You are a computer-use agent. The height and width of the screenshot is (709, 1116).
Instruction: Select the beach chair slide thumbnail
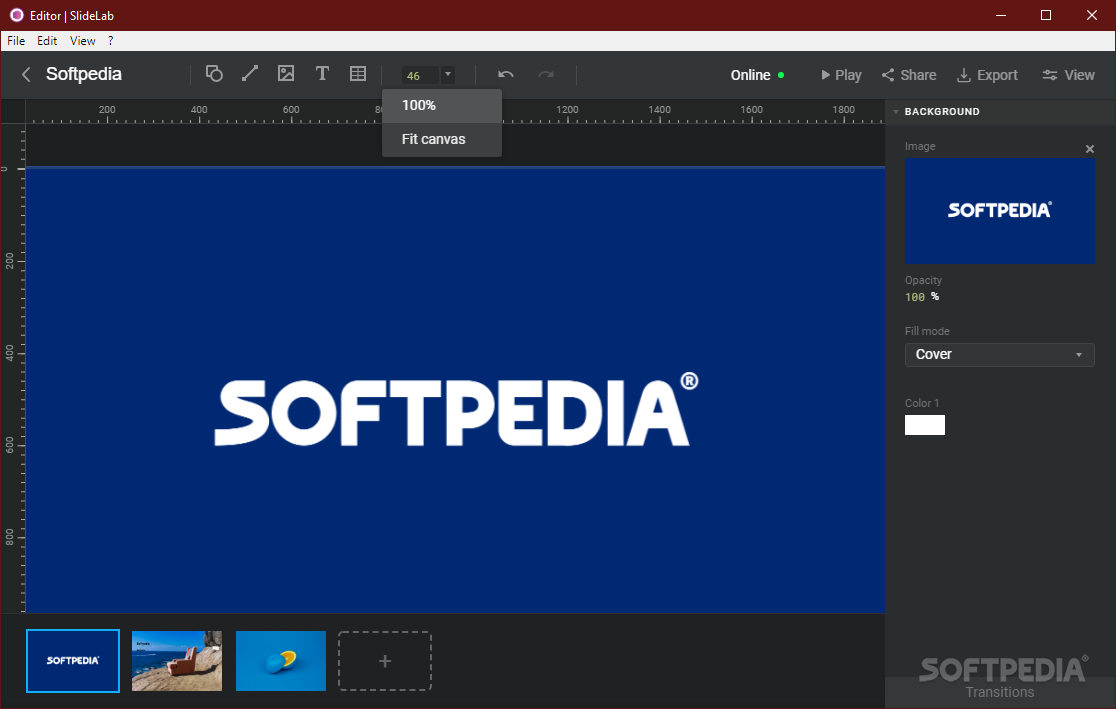(177, 661)
